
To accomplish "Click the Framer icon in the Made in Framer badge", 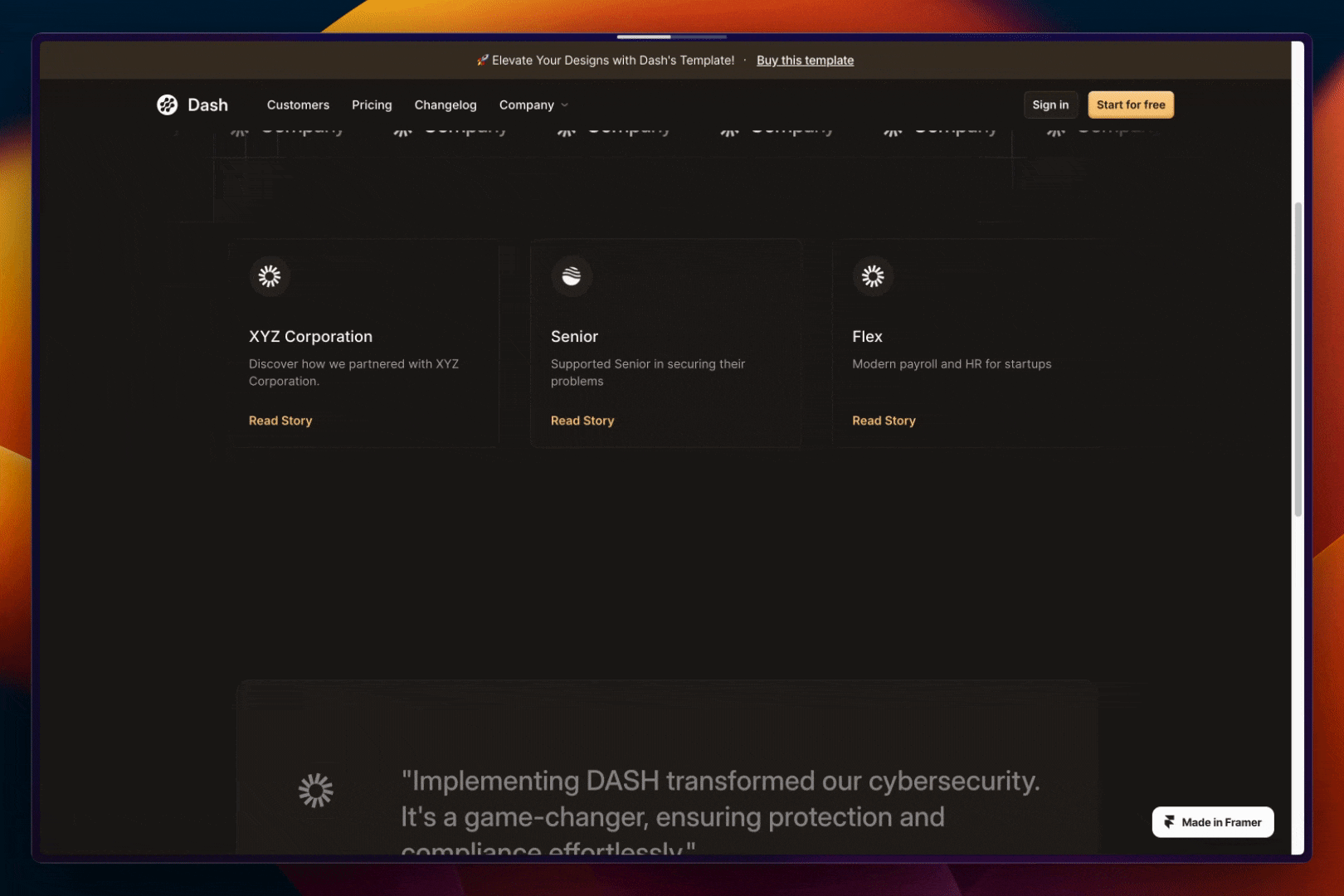I will (x=1168, y=822).
